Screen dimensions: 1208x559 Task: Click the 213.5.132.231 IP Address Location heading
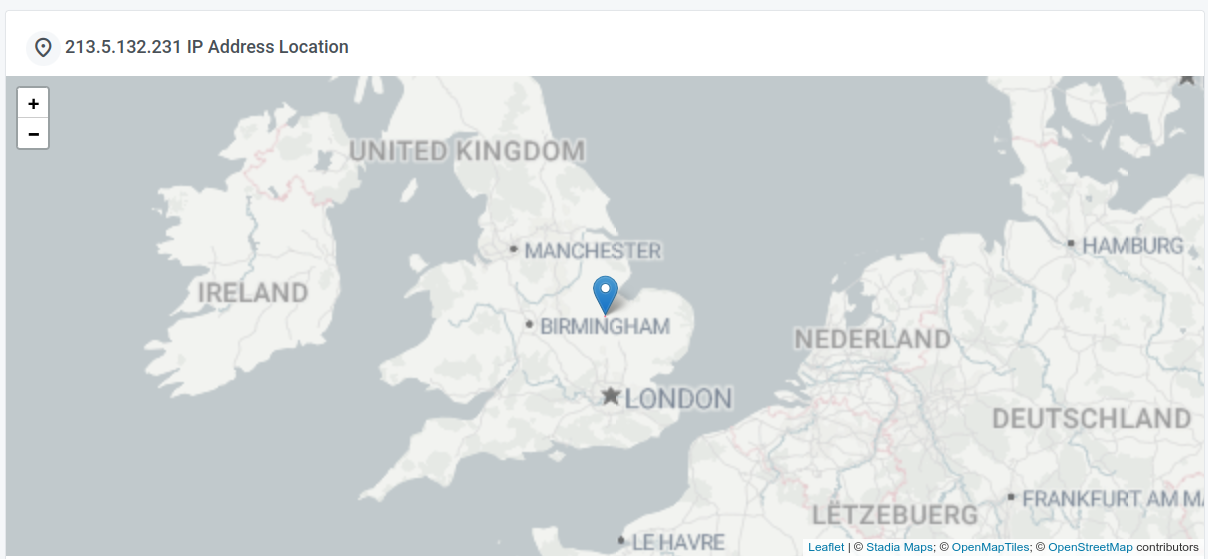pos(207,47)
